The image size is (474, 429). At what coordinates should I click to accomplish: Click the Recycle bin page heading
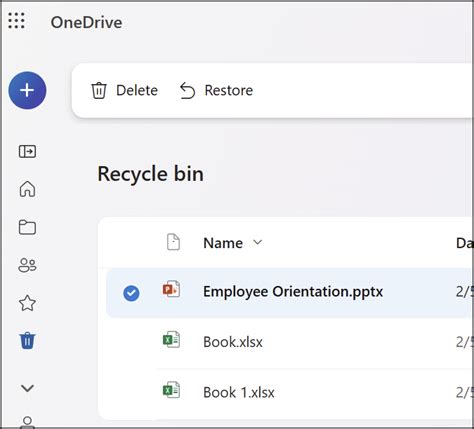tap(151, 175)
